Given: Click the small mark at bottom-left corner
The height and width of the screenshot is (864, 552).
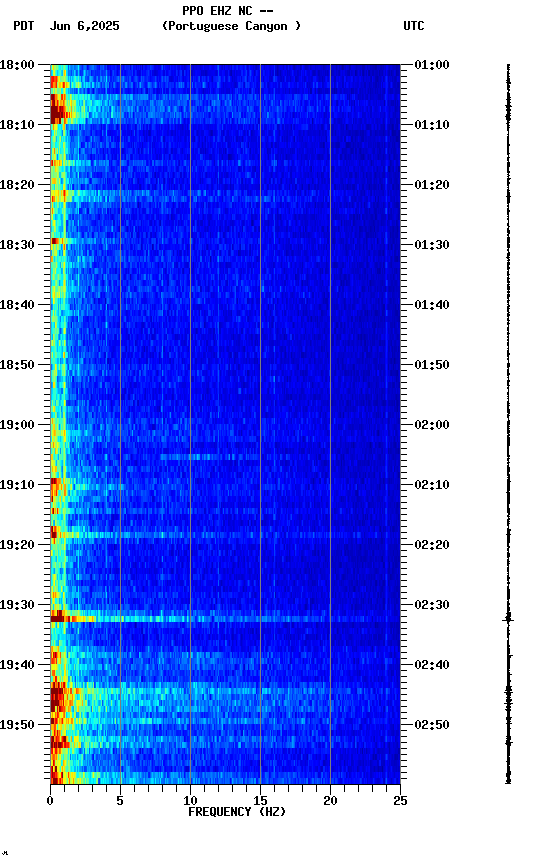Looking at the screenshot, I should [5, 854].
